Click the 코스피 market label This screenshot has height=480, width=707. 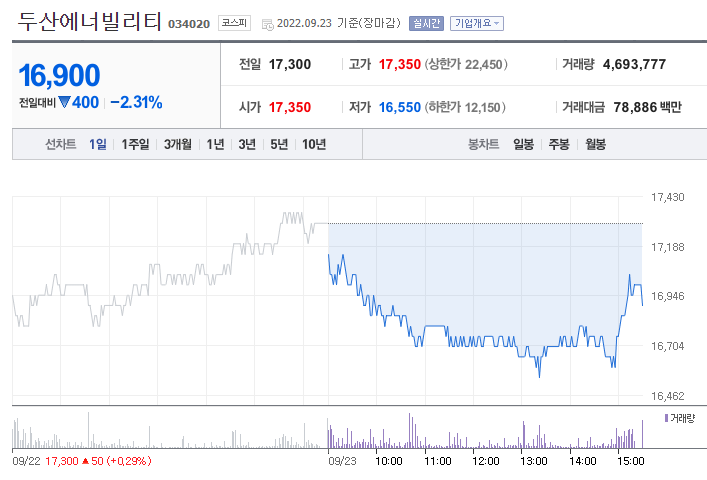coord(234,23)
